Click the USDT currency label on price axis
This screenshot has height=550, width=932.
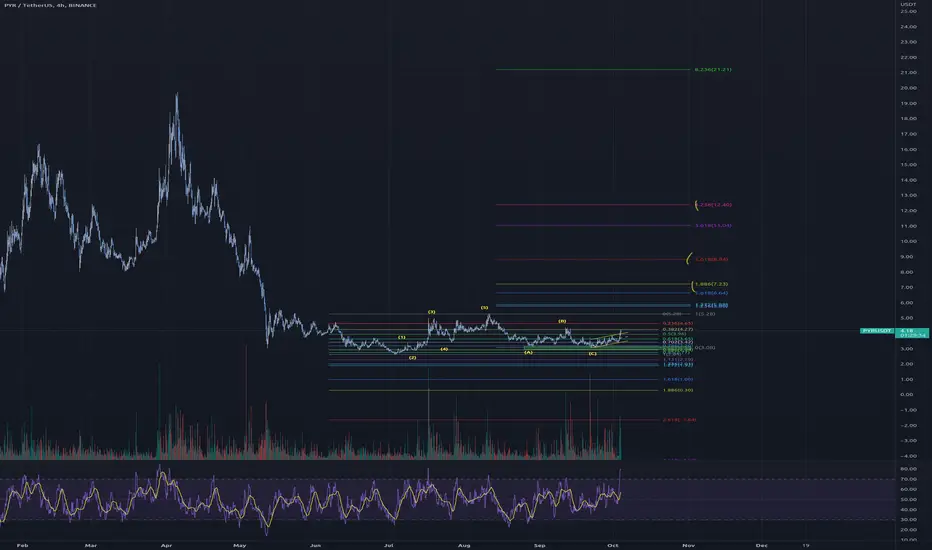pos(908,4)
